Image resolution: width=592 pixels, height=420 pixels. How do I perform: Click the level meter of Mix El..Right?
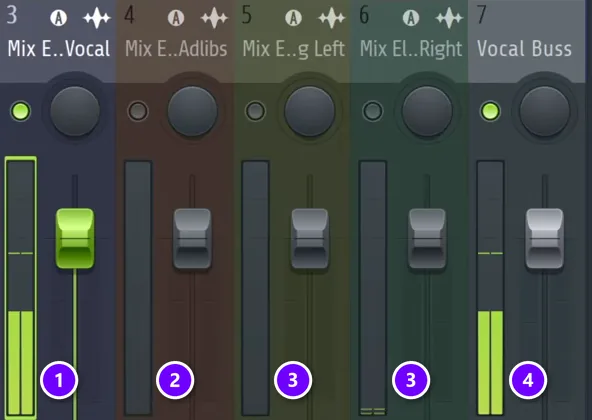pyautogui.click(x=373, y=288)
